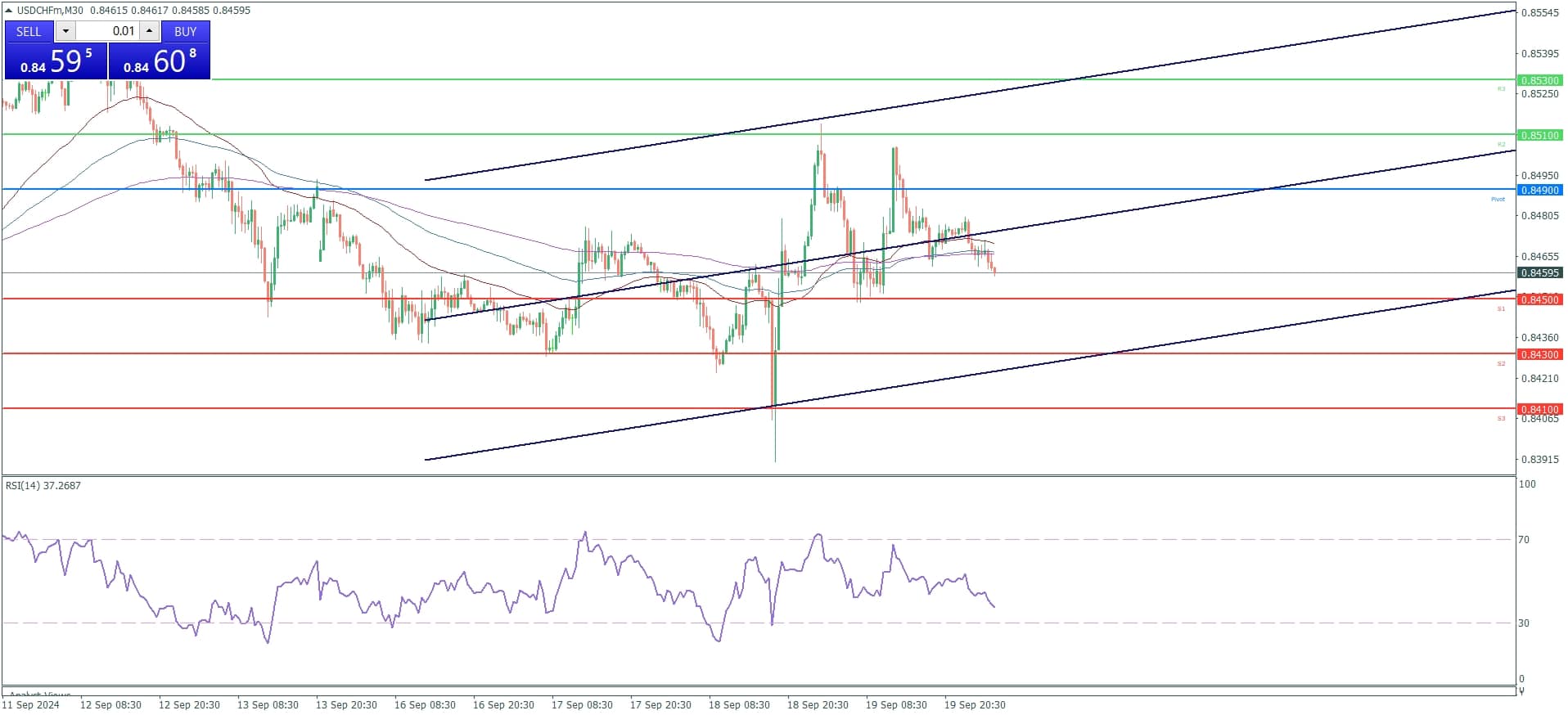The height and width of the screenshot is (715, 1568).
Task: Click the RSI(14) 37.2687 indicator label
Action: click(x=43, y=485)
